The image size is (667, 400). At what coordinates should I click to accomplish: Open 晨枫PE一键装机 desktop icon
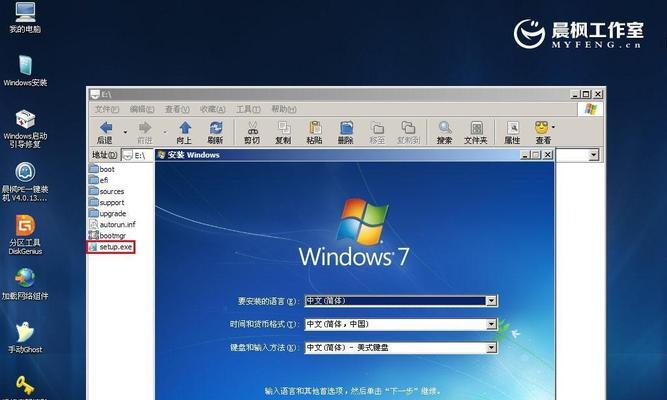click(x=25, y=182)
